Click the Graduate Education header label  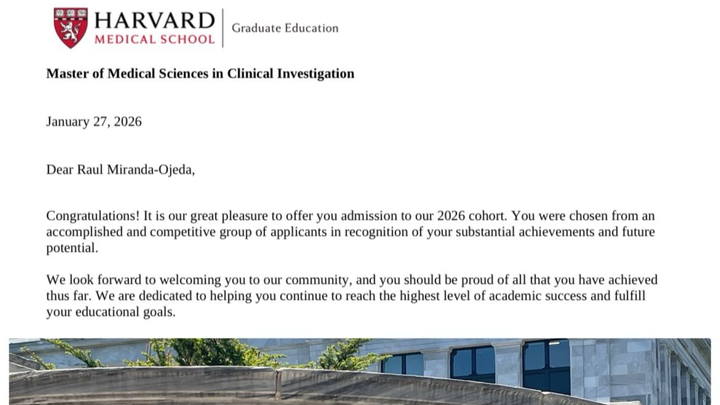[285, 28]
